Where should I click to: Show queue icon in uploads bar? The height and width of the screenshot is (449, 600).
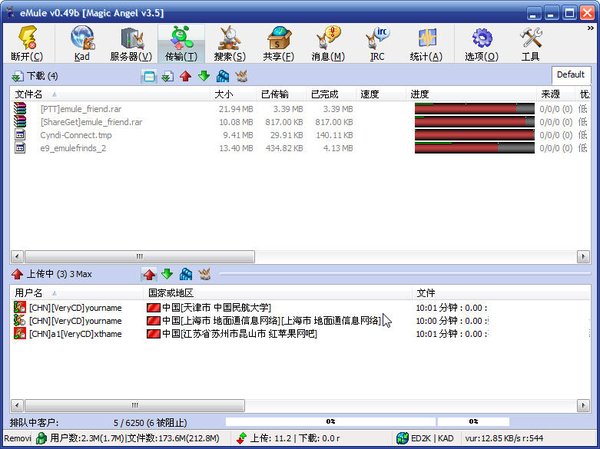pos(186,274)
